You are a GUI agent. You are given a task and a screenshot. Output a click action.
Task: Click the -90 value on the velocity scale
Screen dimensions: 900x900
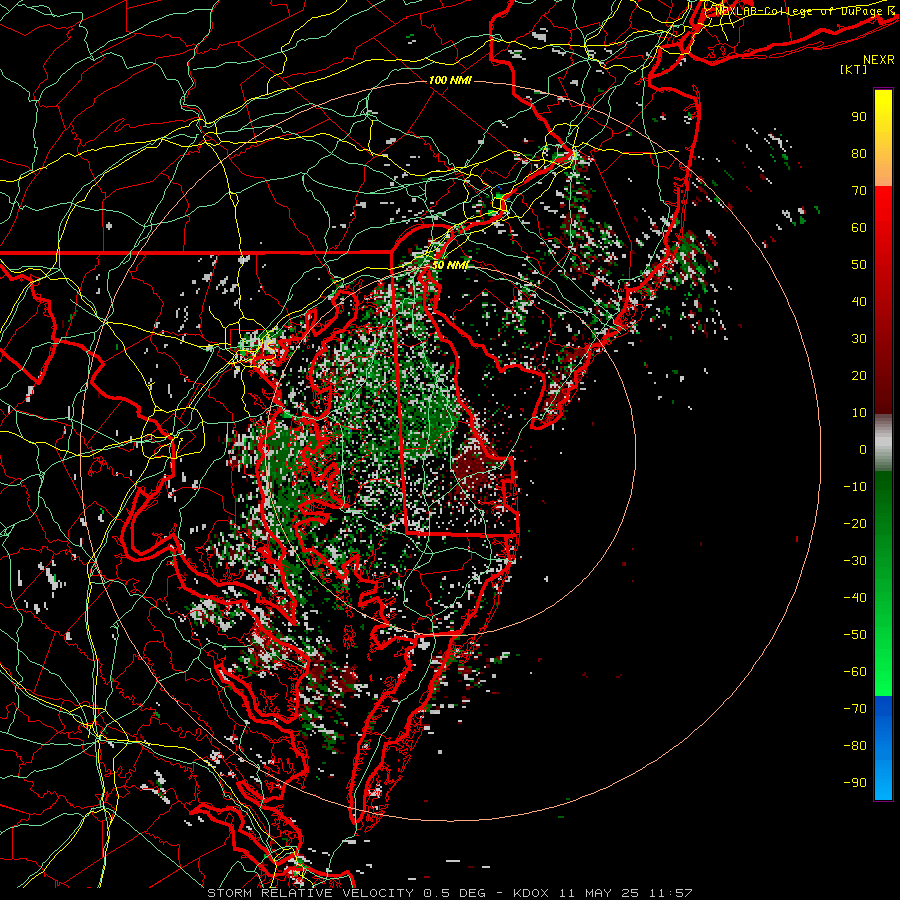click(855, 783)
